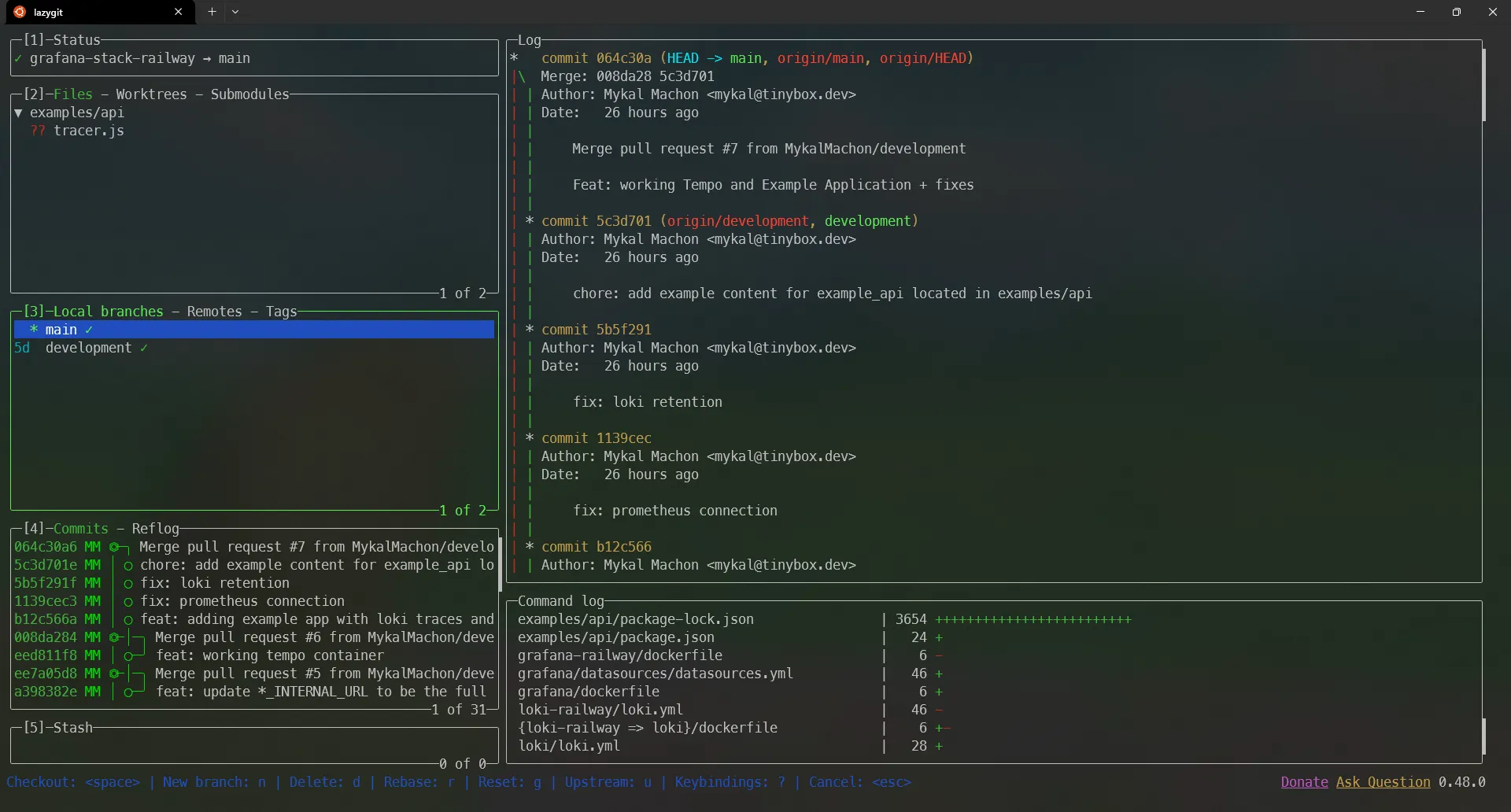The image size is (1511, 812).
Task: Select commit 5b5f291f loki retention
Action: pos(254,583)
